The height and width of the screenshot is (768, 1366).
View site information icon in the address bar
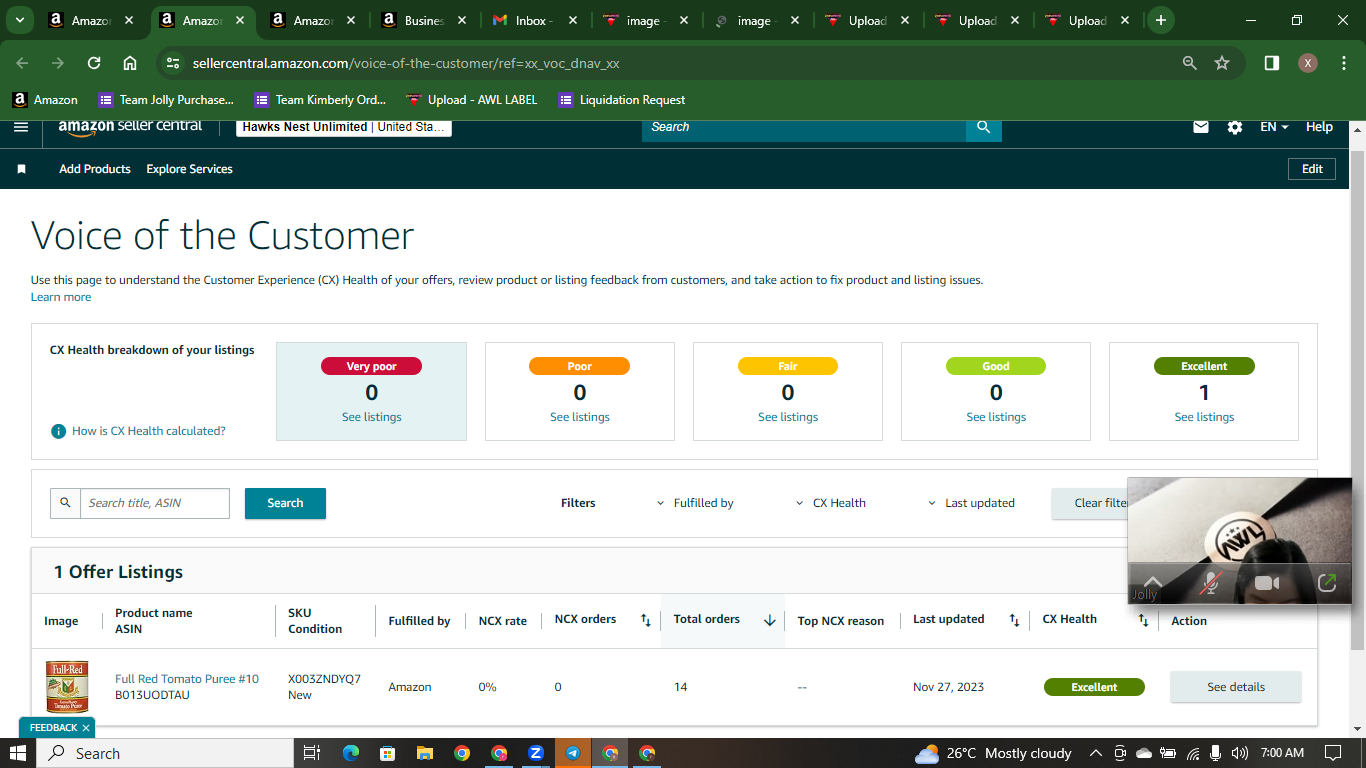point(173,63)
